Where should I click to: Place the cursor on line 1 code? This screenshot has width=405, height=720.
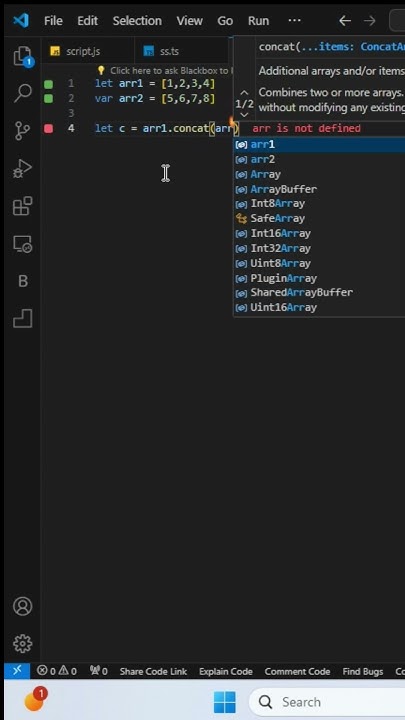155,84
